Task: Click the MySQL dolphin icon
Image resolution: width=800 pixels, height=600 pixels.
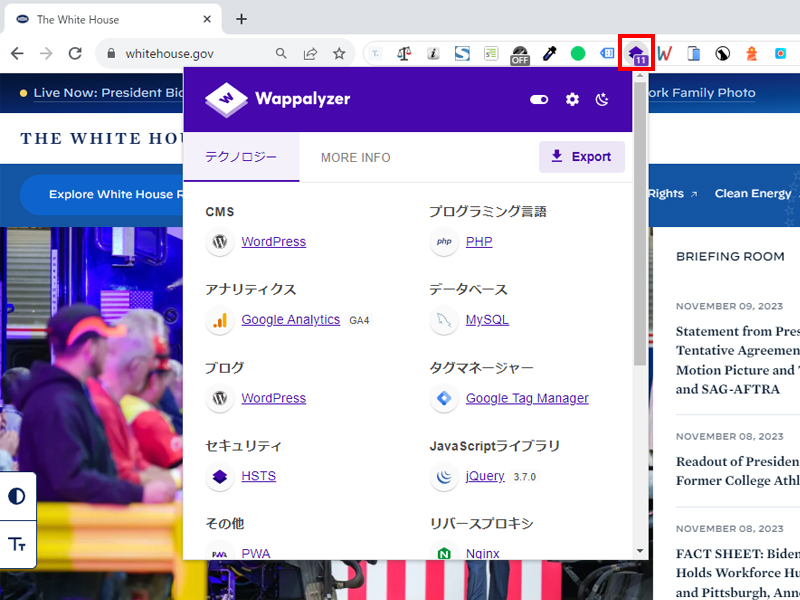Action: tap(444, 320)
